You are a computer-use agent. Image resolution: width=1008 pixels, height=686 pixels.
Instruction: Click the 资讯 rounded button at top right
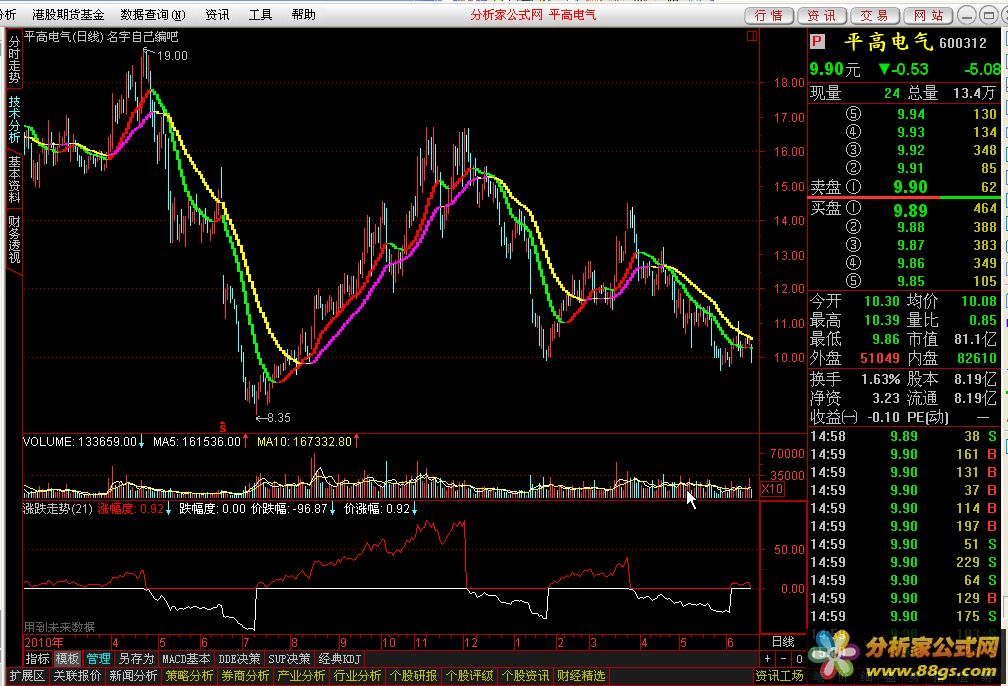pyautogui.click(x=822, y=15)
